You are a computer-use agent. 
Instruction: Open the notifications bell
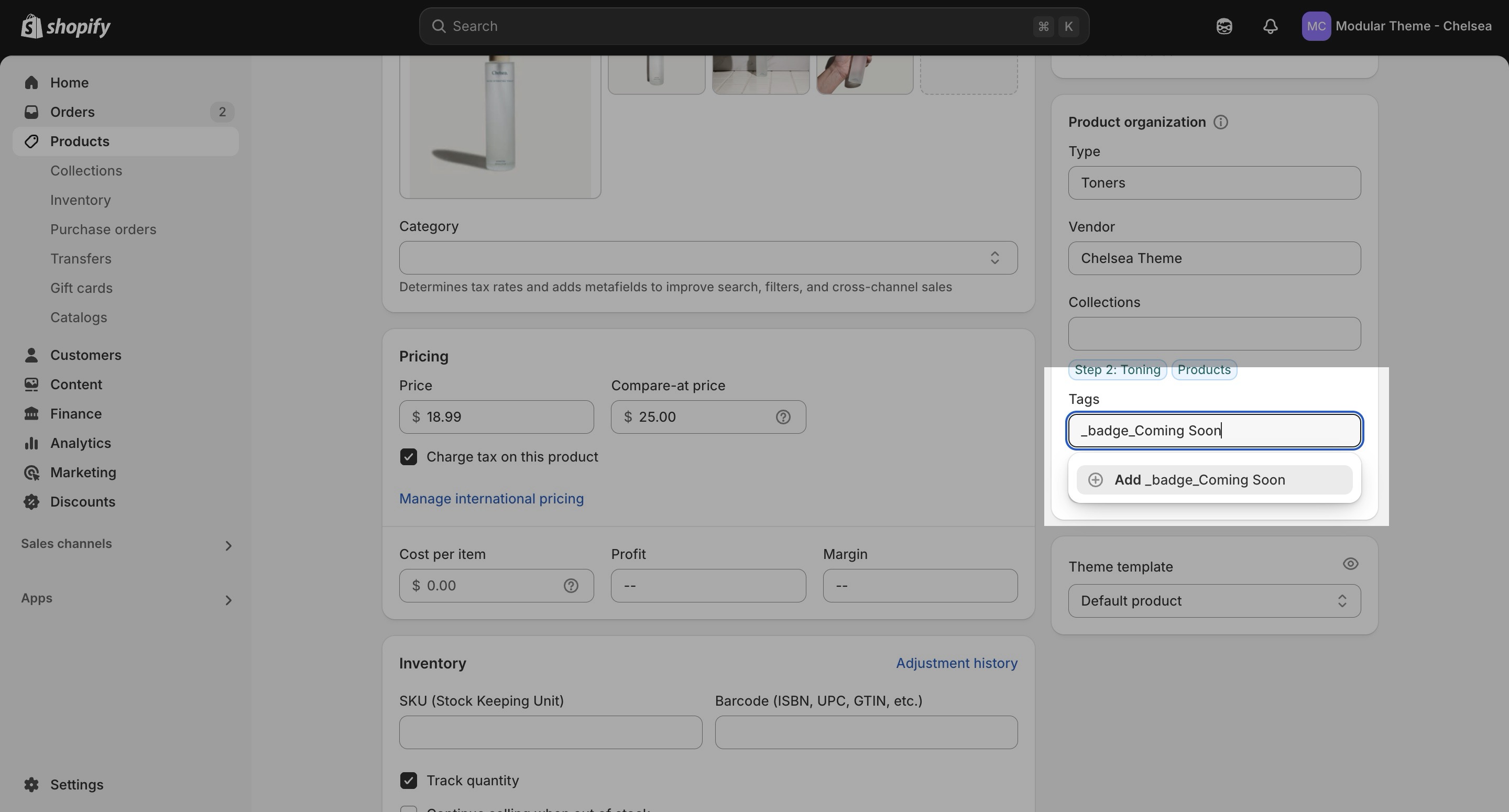click(1270, 26)
